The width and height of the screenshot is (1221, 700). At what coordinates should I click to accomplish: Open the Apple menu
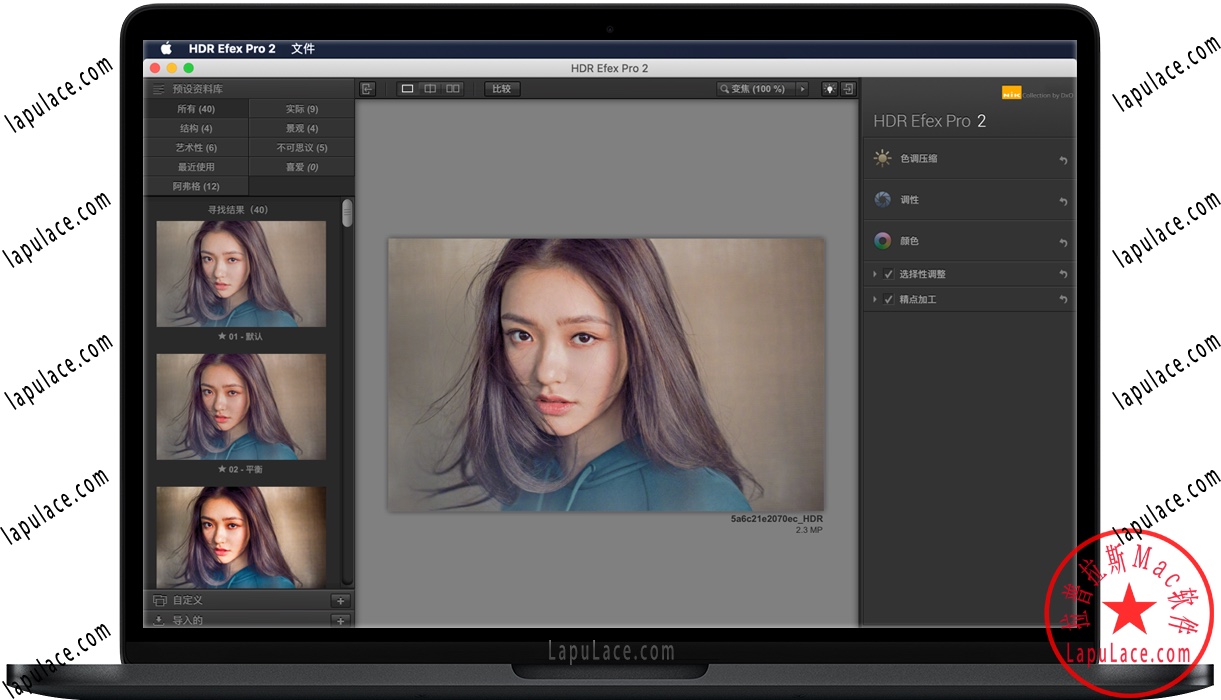point(166,47)
